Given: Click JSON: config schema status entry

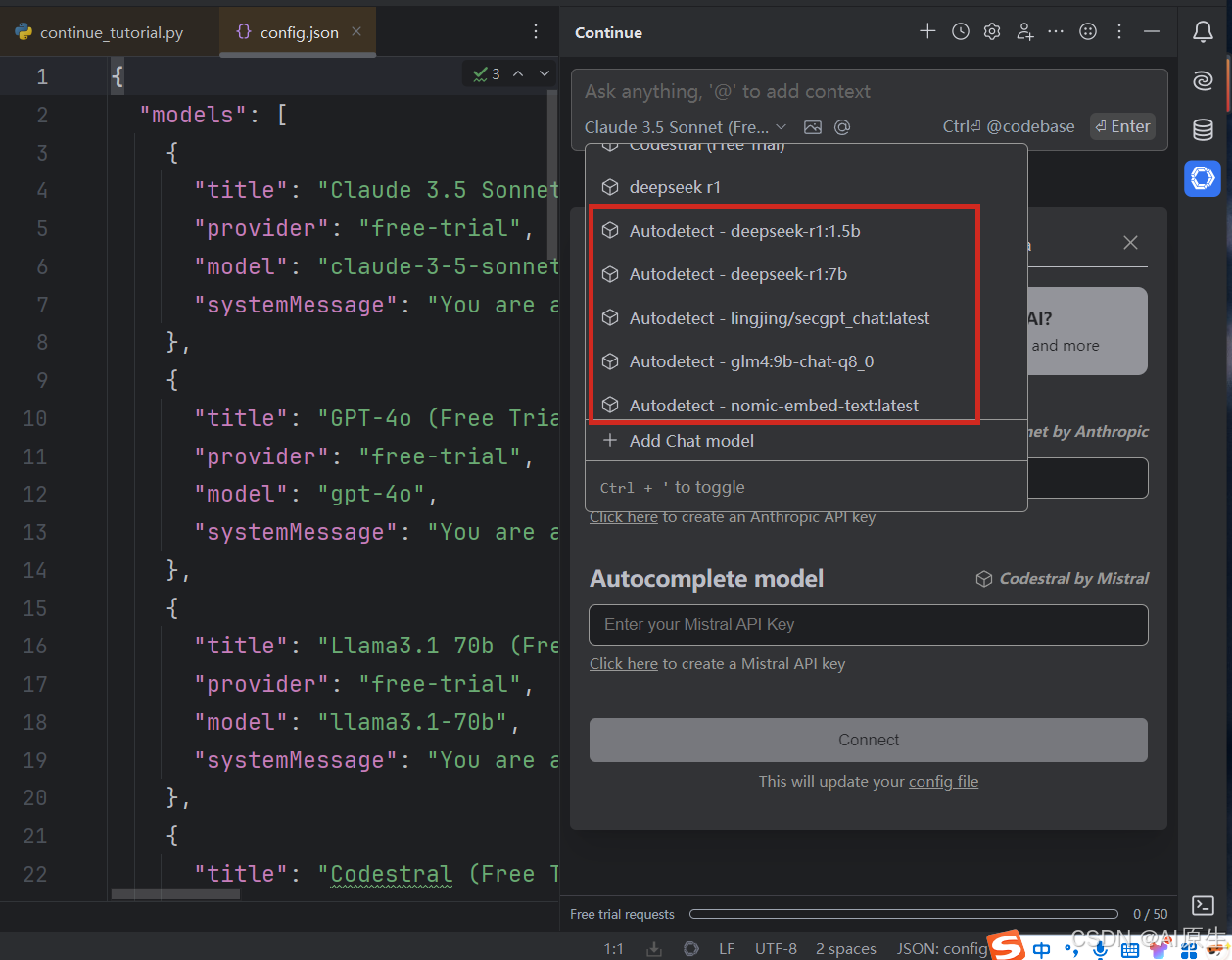Looking at the screenshot, I should point(942,948).
